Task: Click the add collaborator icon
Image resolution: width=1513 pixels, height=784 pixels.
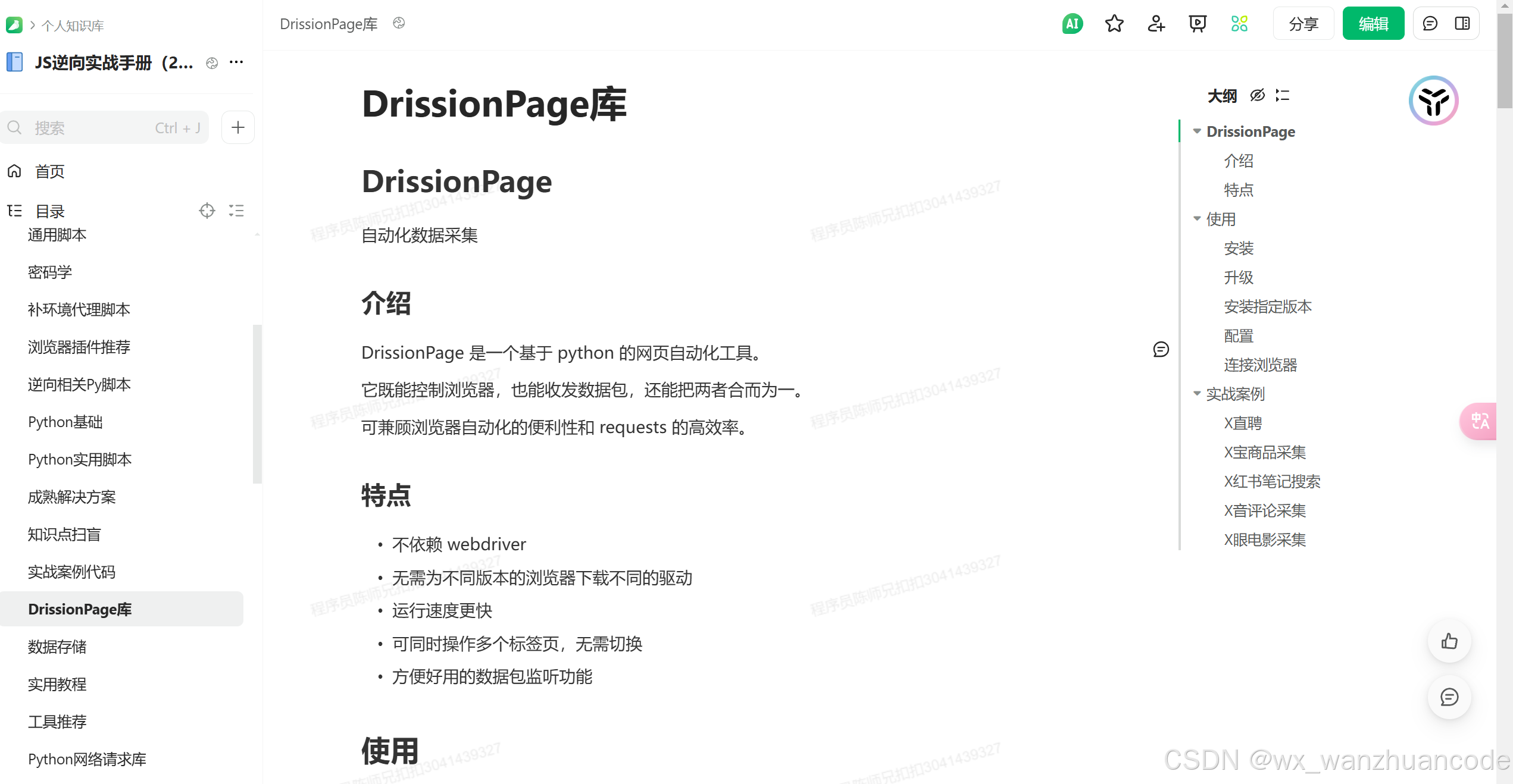Action: pos(1156,24)
